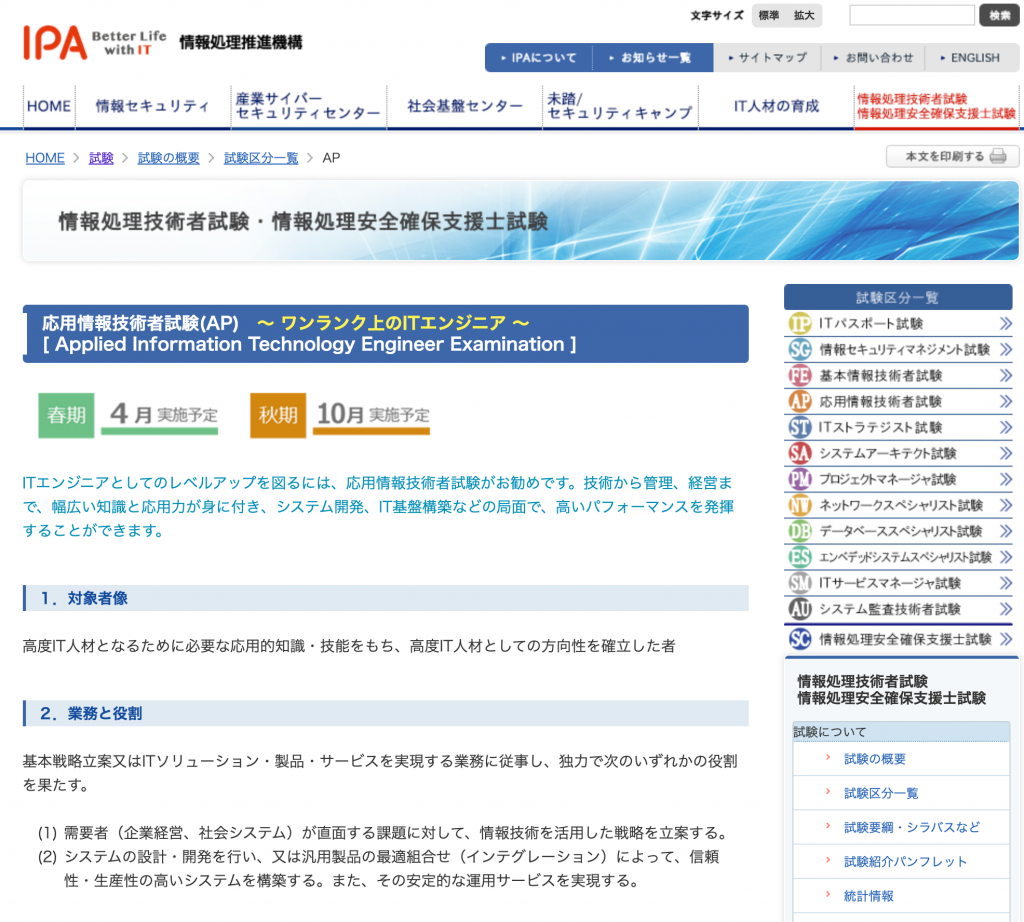Screen dimensions: 1024x922
Task: Click the chevron arrow beside ITストラテジスト試験
Action: (1006, 427)
